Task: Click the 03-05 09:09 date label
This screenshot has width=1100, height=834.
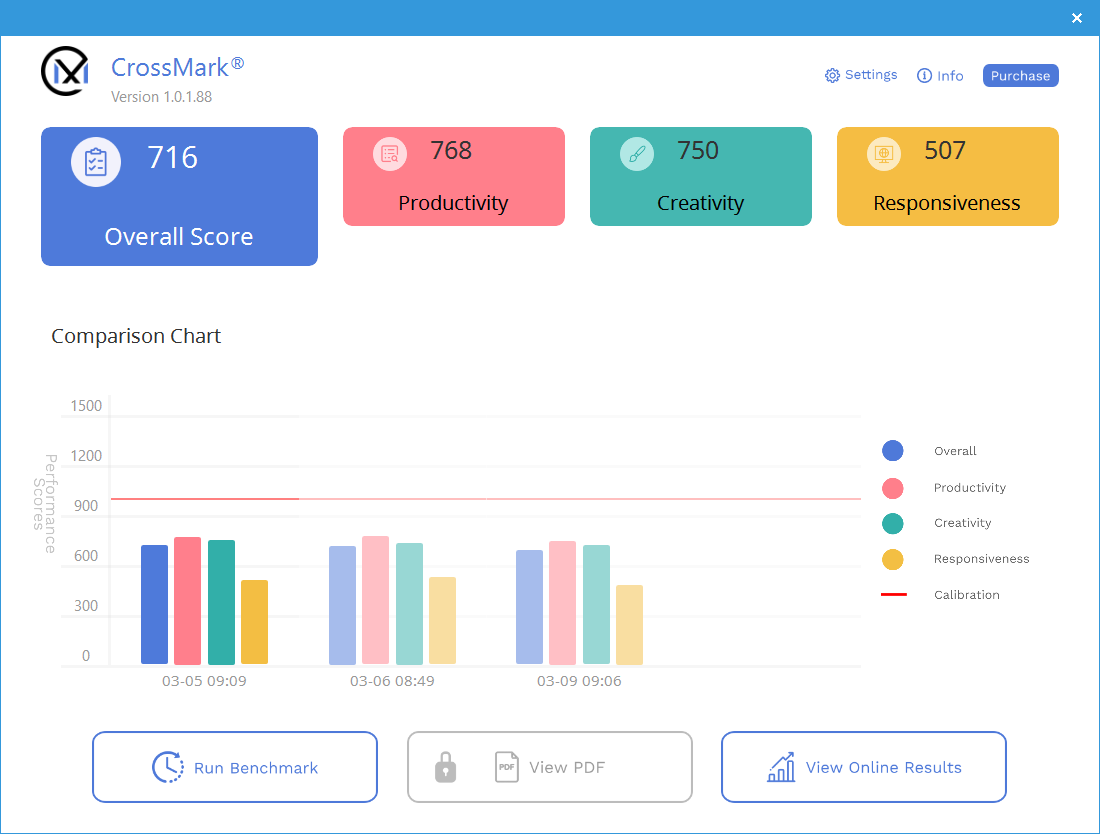Action: tap(204, 681)
